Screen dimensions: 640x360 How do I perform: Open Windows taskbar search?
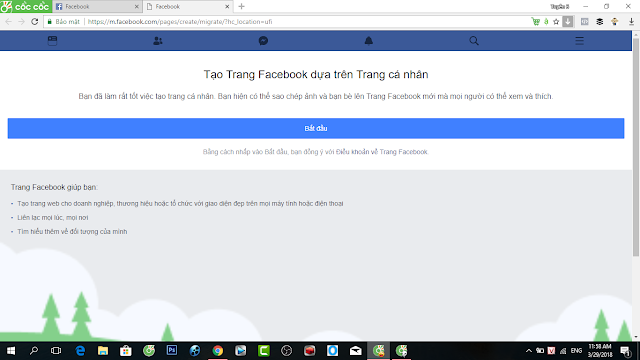coord(34,351)
